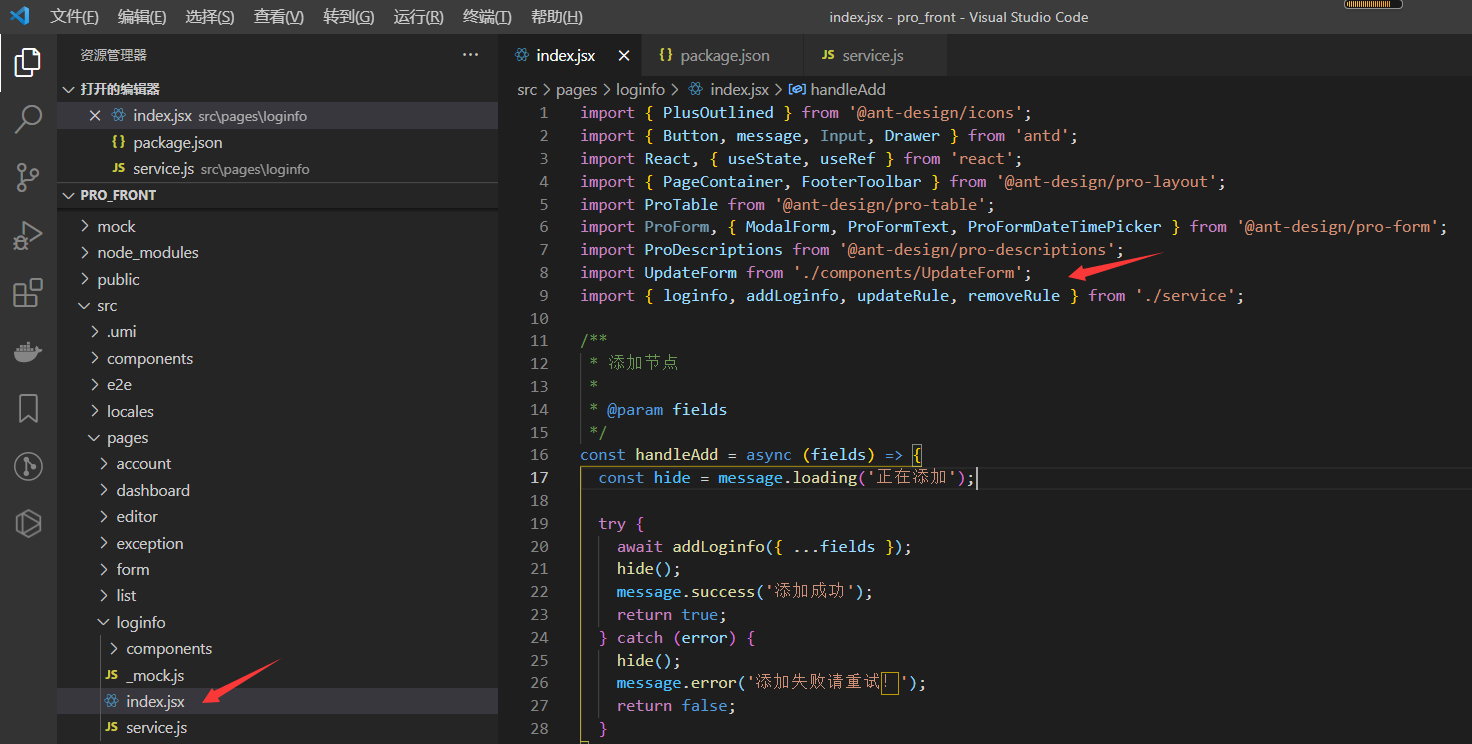Click the VS Code logo icon
This screenshot has width=1472, height=744.
point(20,17)
